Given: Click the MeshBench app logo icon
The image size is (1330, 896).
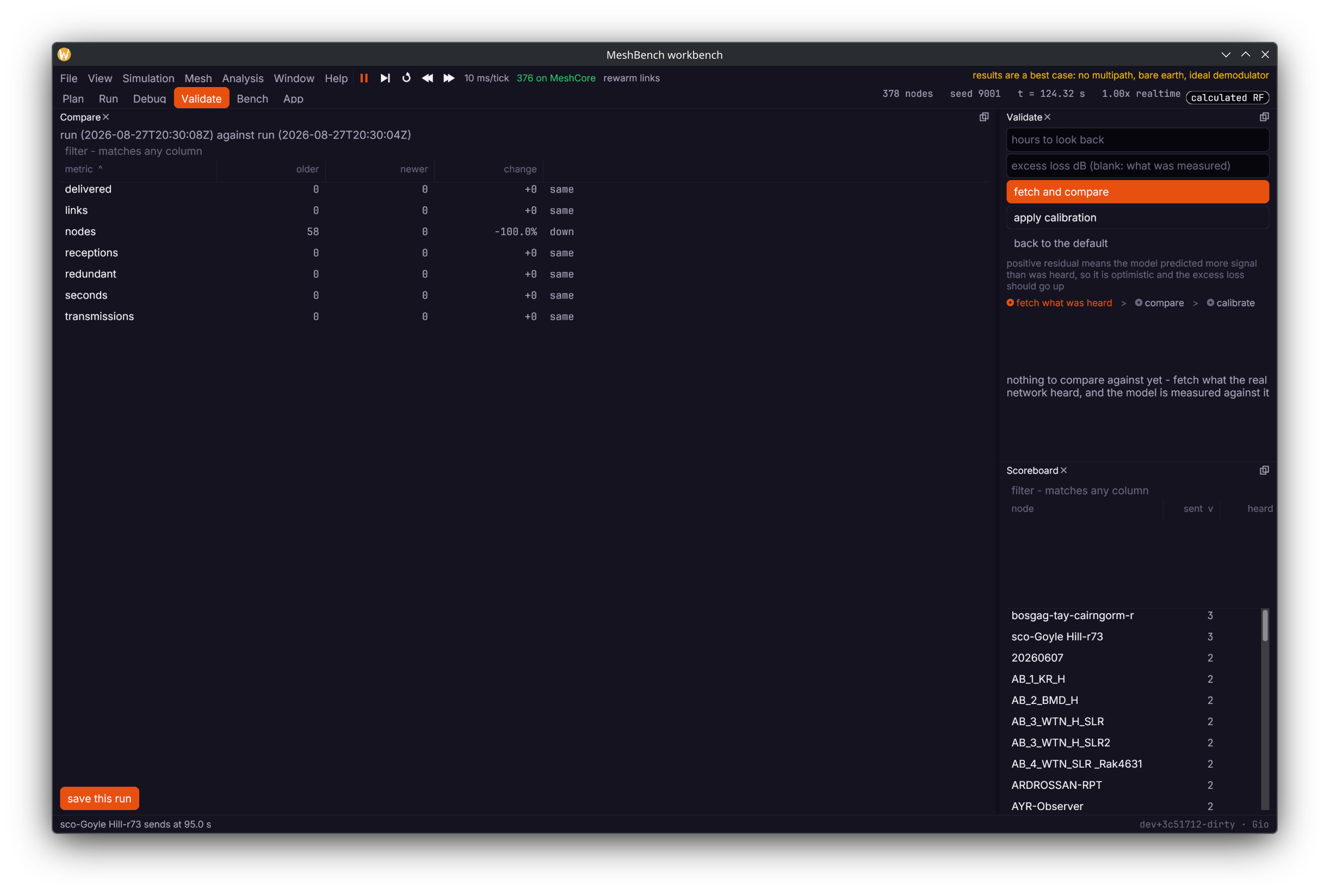Looking at the screenshot, I should (65, 54).
